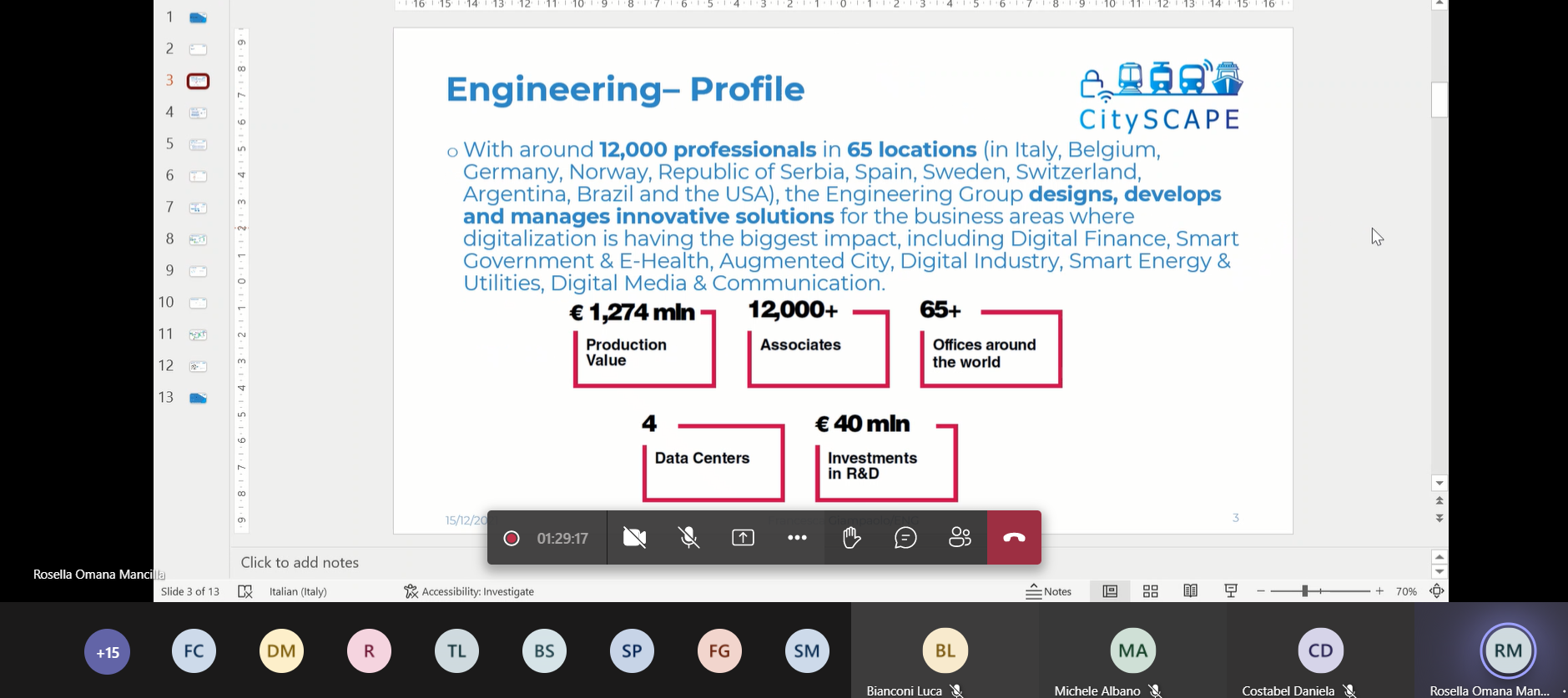This screenshot has height=698, width=1568.
Task: Expand the +15 hidden participants overflow
Action: click(x=107, y=651)
